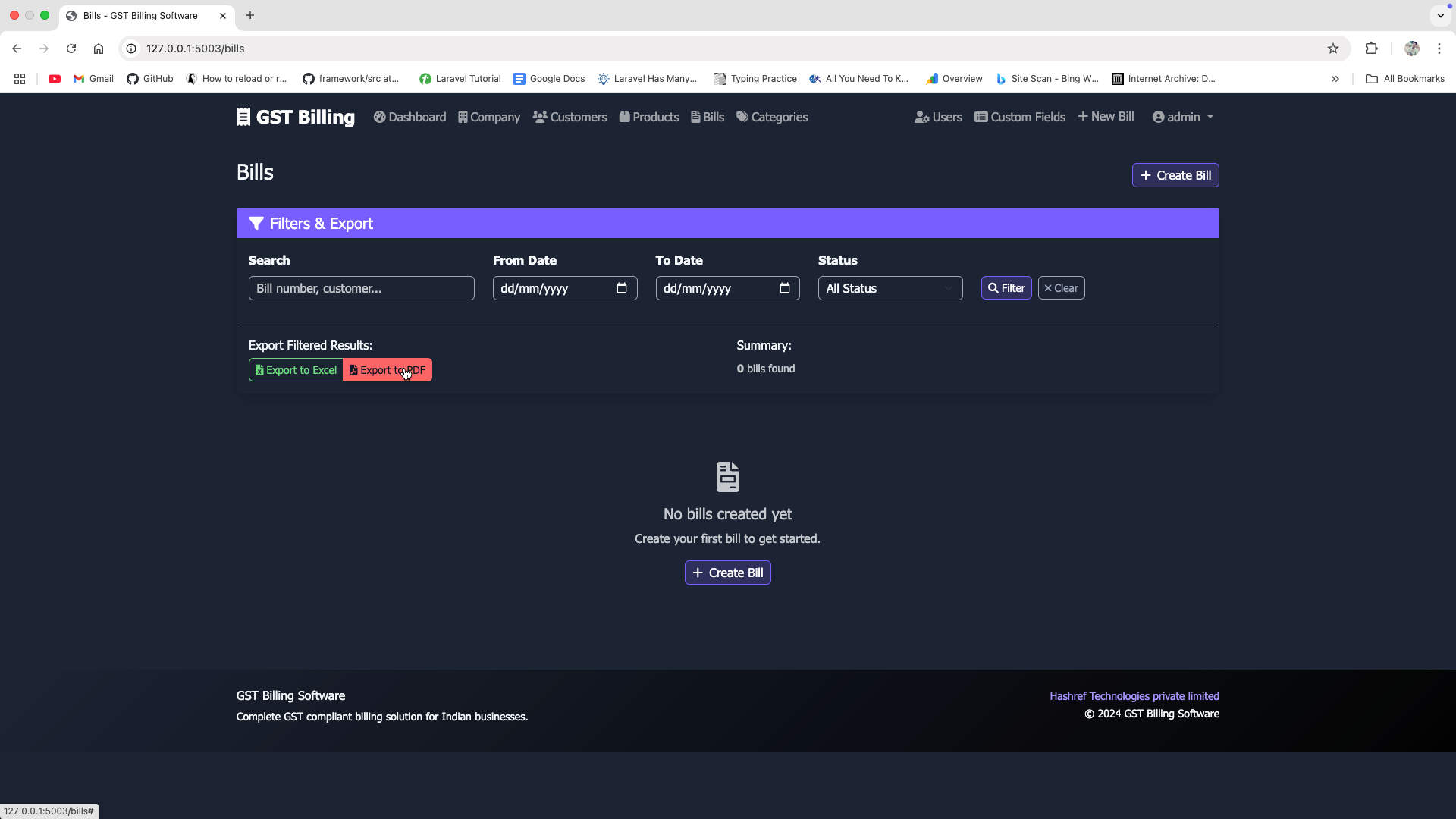Screen dimensions: 1456x819
Task: Bookmark this page with the star icon
Action: click(1333, 49)
